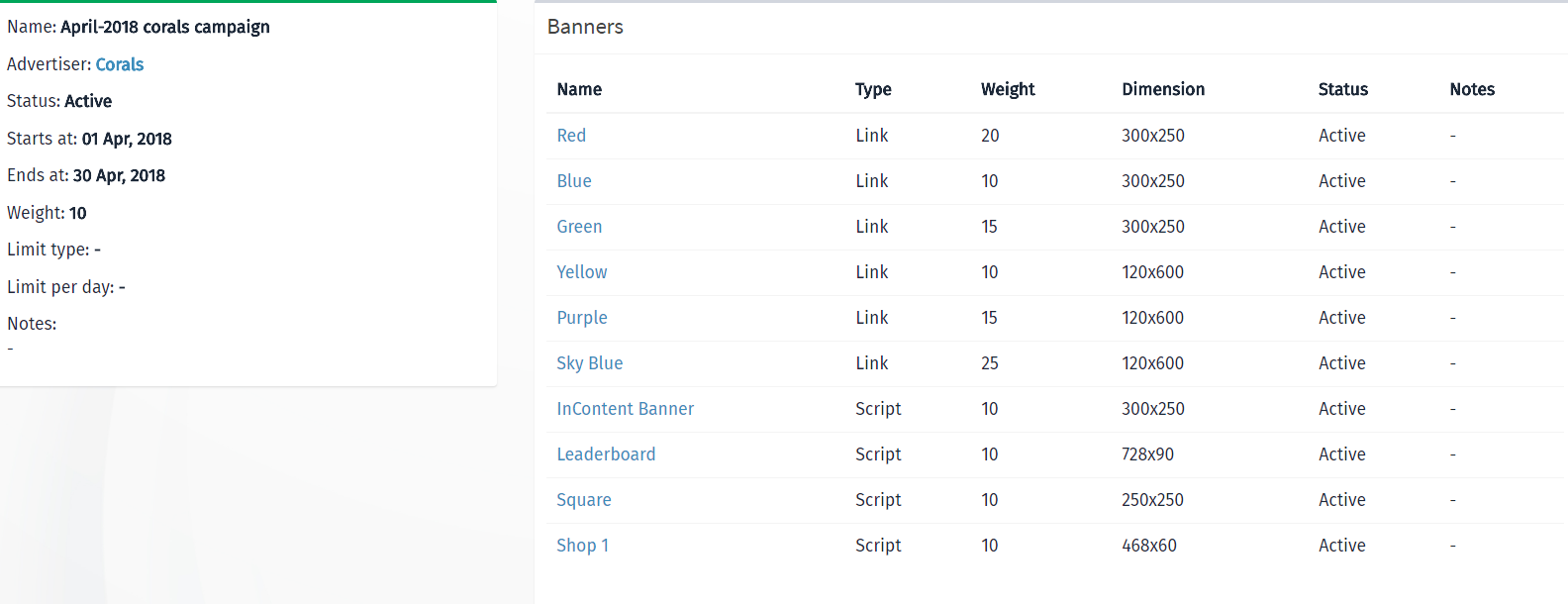
Task: Open the Leaderboard banner
Action: (x=606, y=454)
